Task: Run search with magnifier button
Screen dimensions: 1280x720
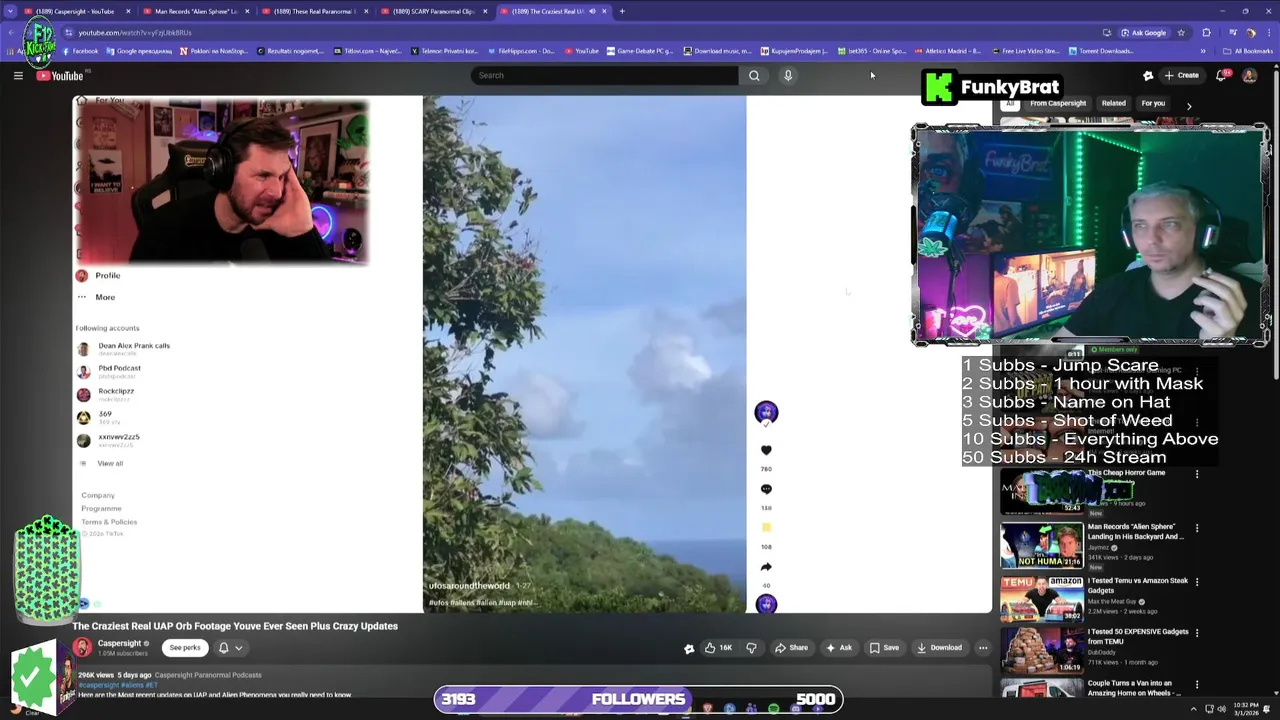Action: click(754, 75)
